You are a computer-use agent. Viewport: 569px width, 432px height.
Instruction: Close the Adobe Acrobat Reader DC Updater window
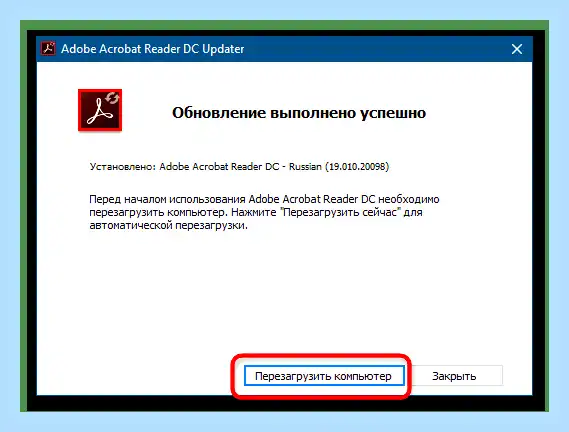click(517, 49)
